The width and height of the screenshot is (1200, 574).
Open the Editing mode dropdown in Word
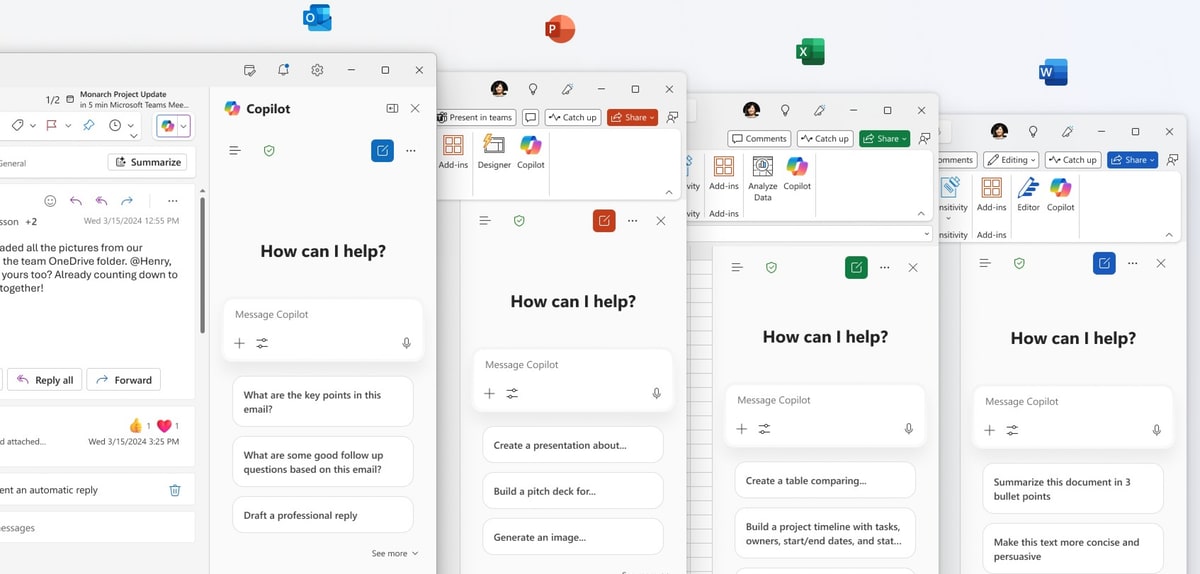[x=1010, y=160]
